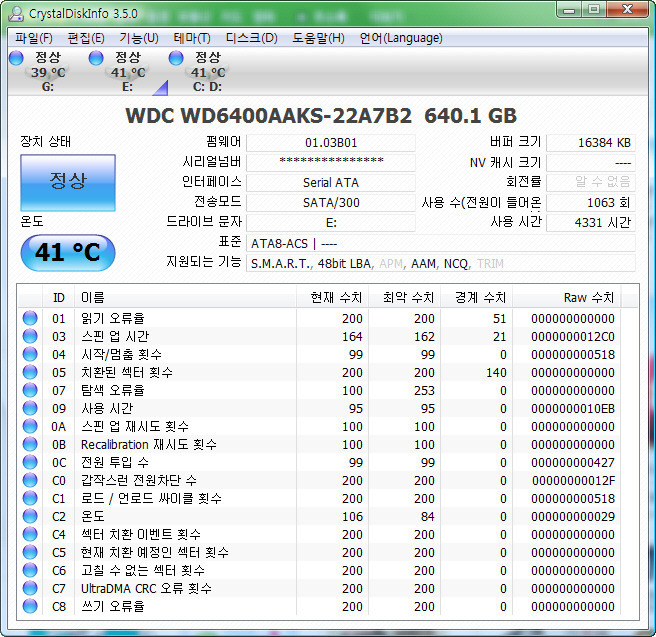
Task: Click status orb of row C7 UltraDMA CRC
Action: [30, 588]
